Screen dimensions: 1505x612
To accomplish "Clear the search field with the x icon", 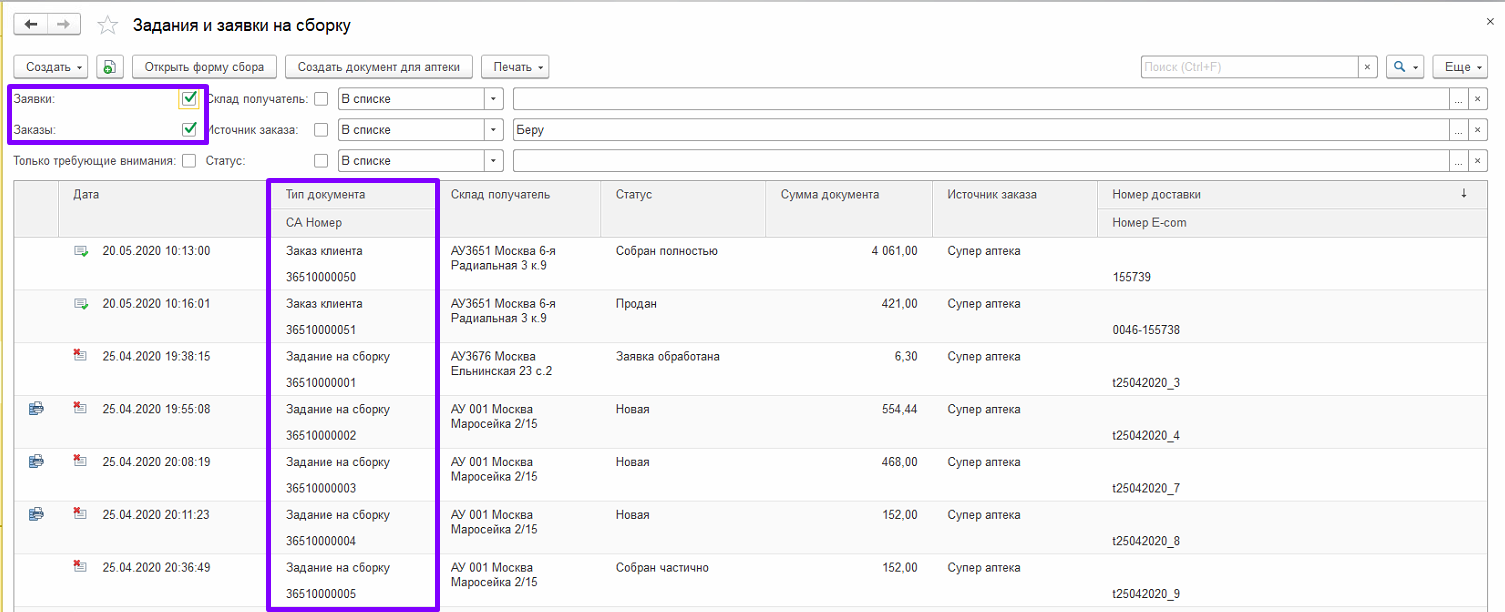I will click(1367, 67).
